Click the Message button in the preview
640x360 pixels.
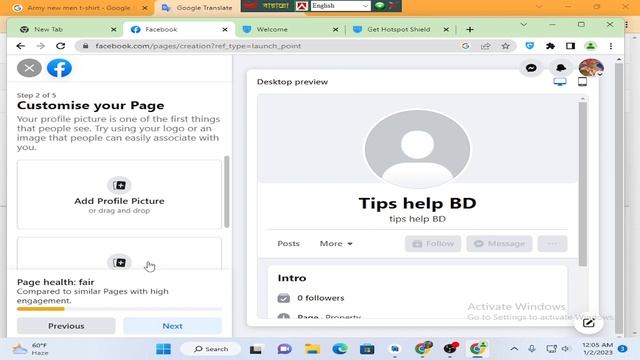(x=499, y=244)
